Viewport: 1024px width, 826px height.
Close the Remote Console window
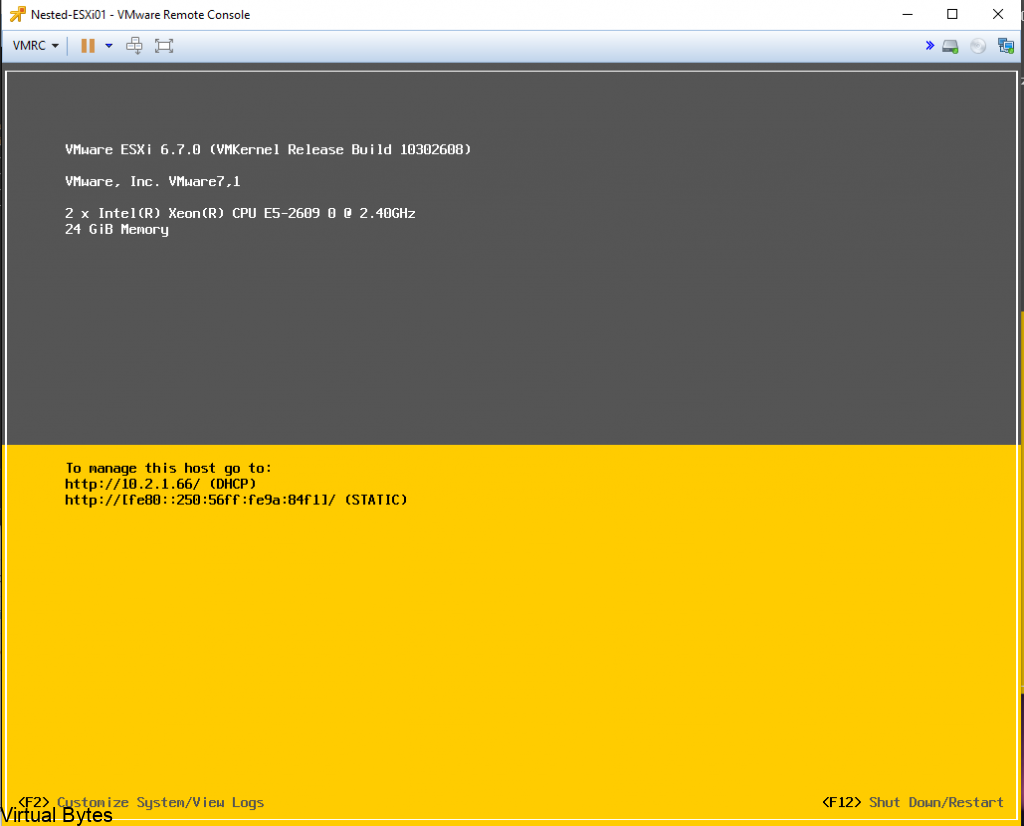(998, 14)
